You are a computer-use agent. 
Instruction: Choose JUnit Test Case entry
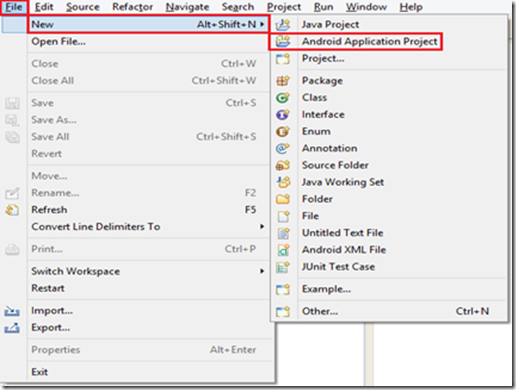coord(389,267)
